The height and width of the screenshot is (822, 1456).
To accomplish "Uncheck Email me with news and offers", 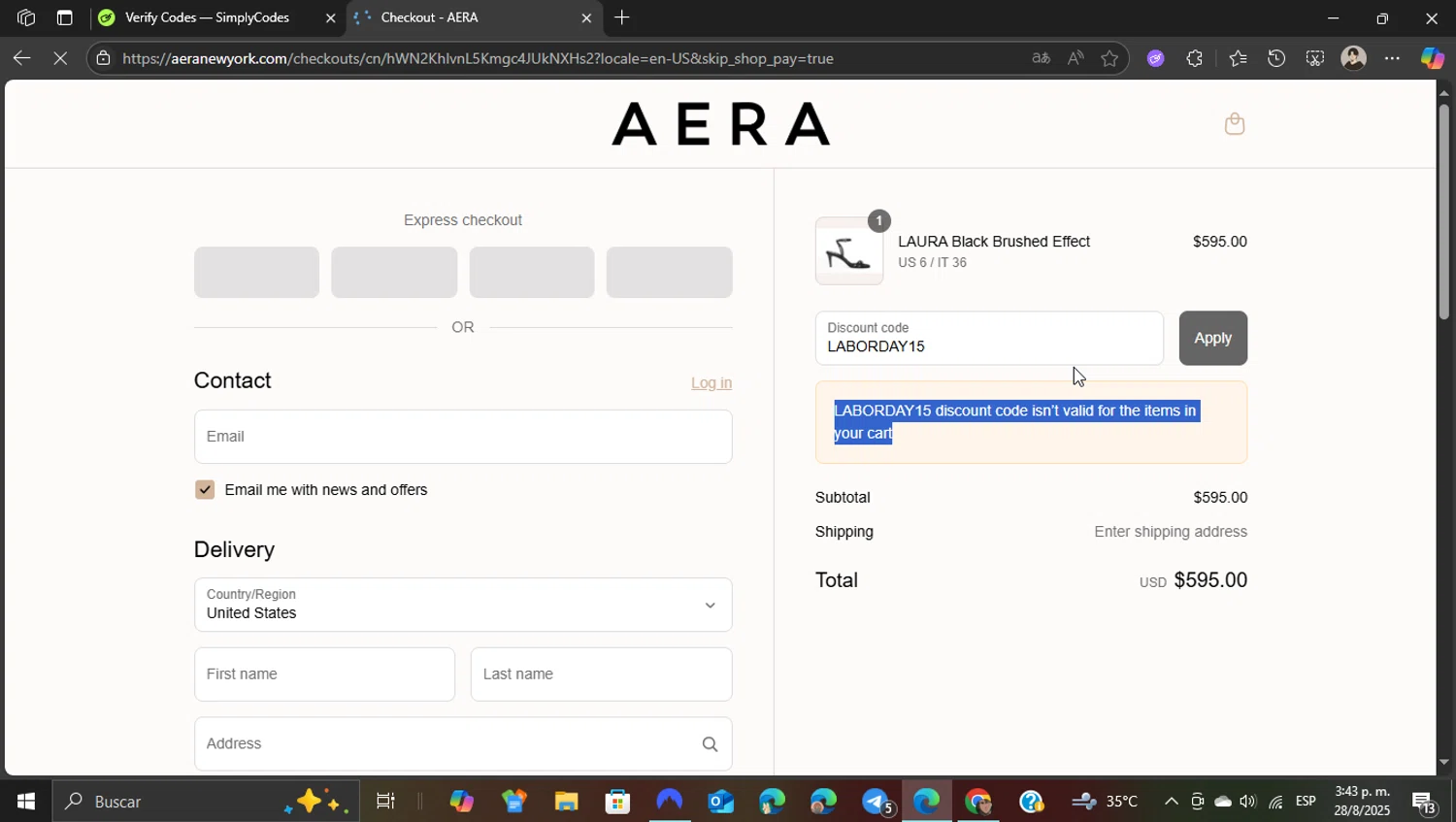I will (205, 490).
